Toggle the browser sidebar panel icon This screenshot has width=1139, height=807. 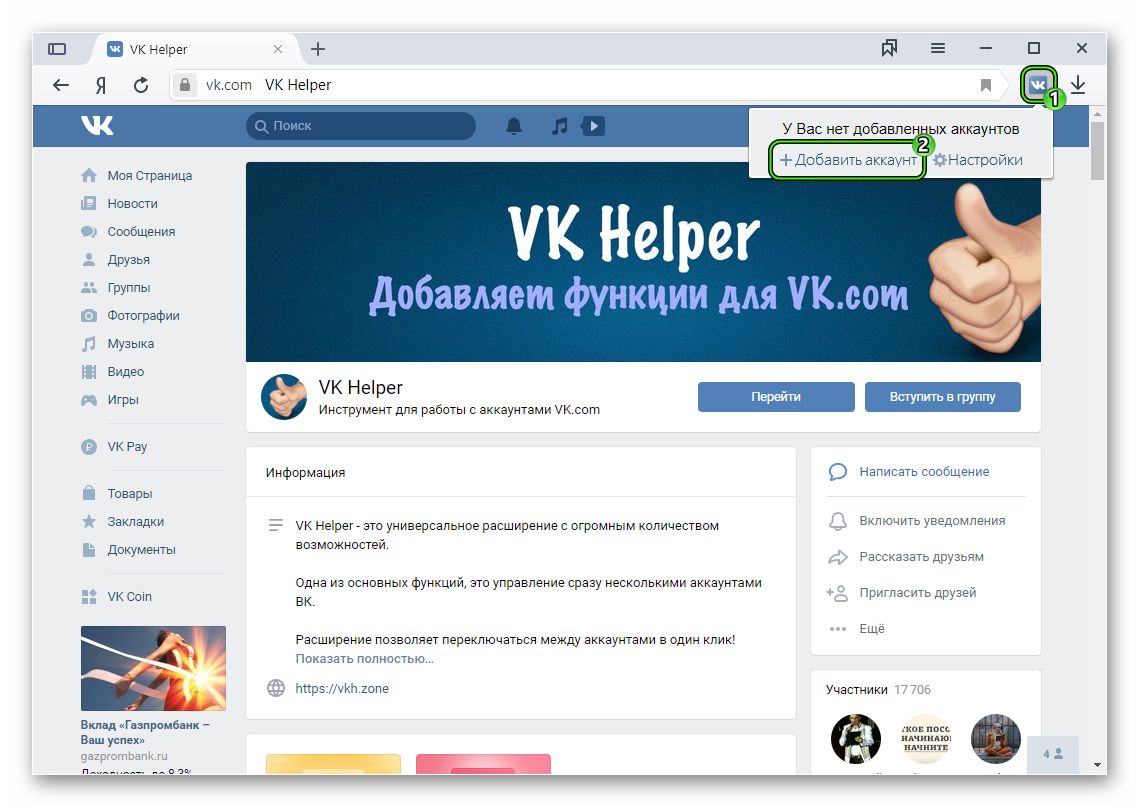57,49
